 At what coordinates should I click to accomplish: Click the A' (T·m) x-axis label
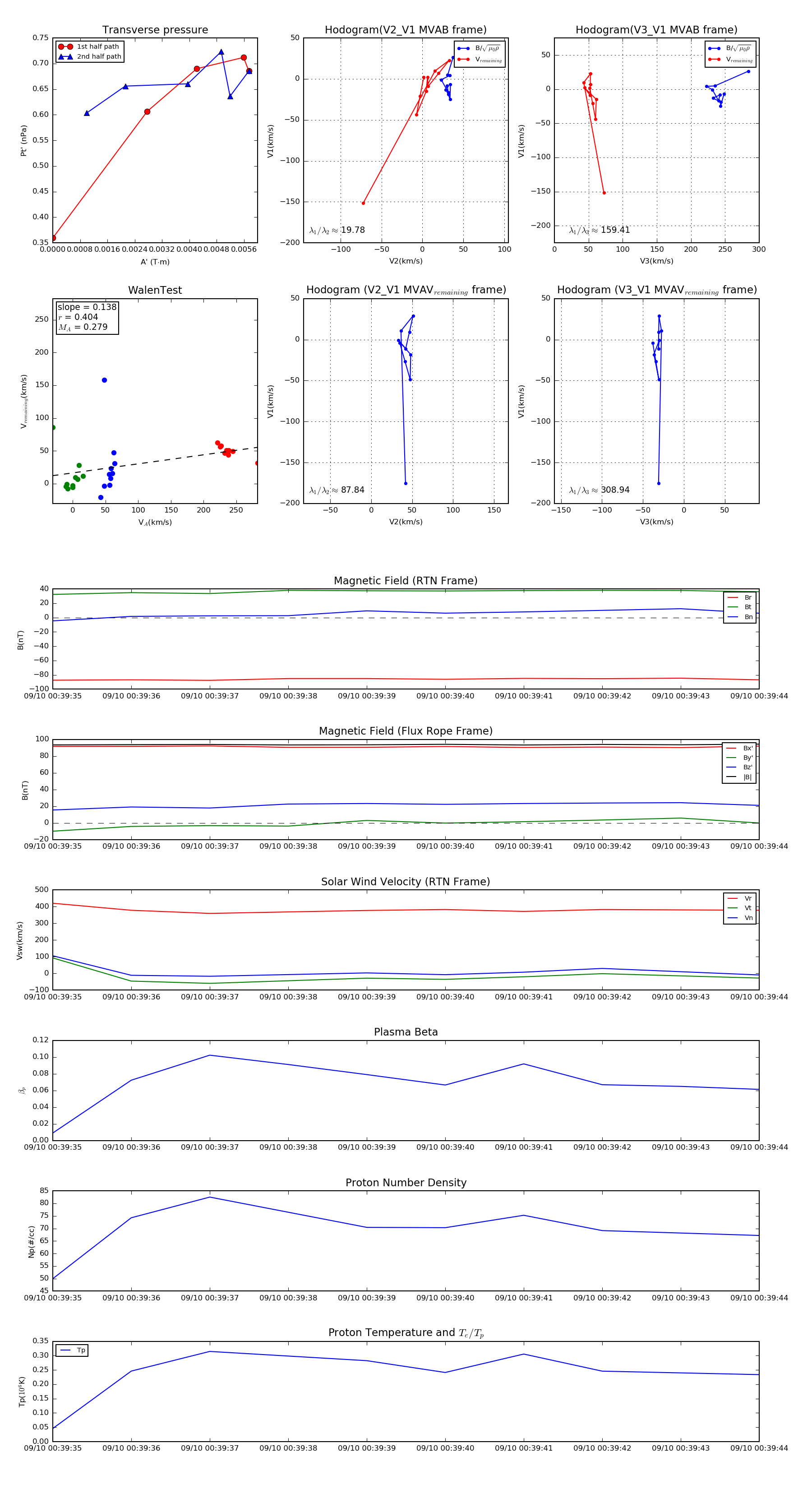click(x=155, y=262)
